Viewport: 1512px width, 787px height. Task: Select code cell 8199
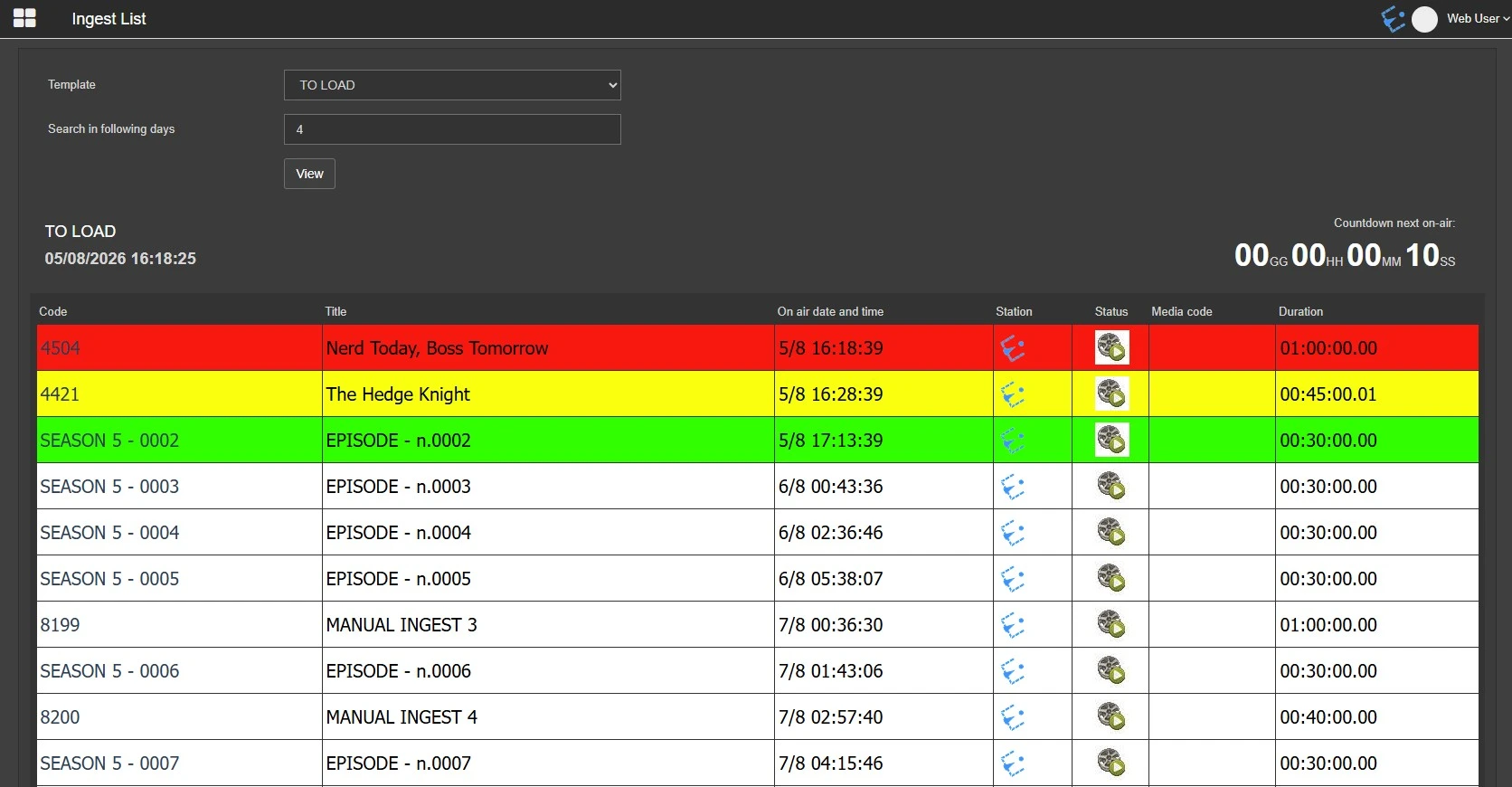point(179,625)
